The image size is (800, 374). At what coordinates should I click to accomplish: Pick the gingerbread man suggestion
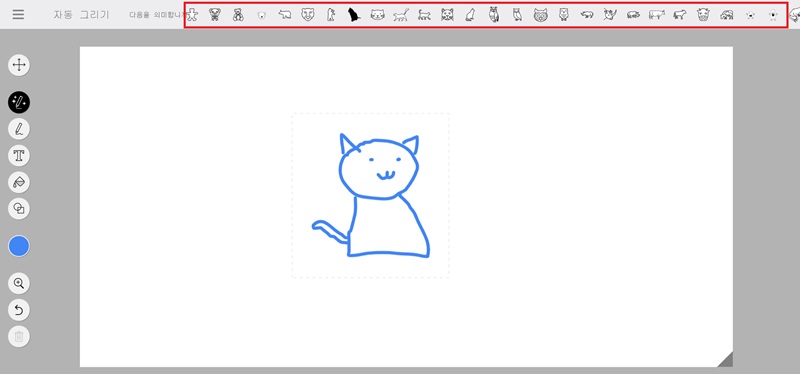(x=192, y=15)
